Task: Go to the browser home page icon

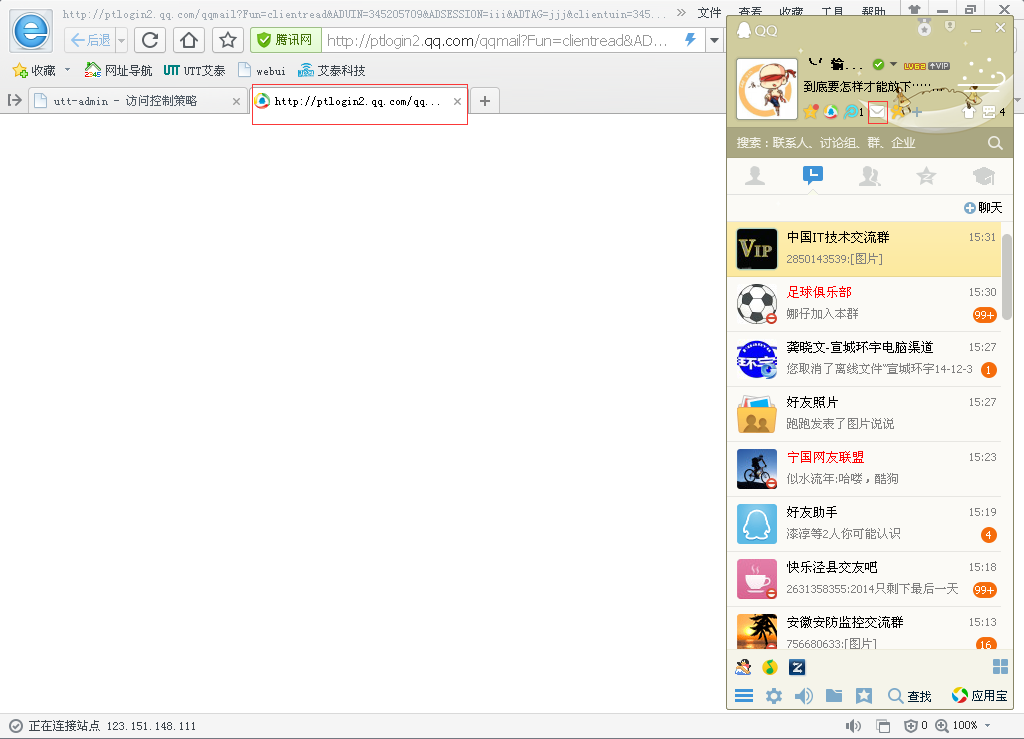Action: (189, 40)
